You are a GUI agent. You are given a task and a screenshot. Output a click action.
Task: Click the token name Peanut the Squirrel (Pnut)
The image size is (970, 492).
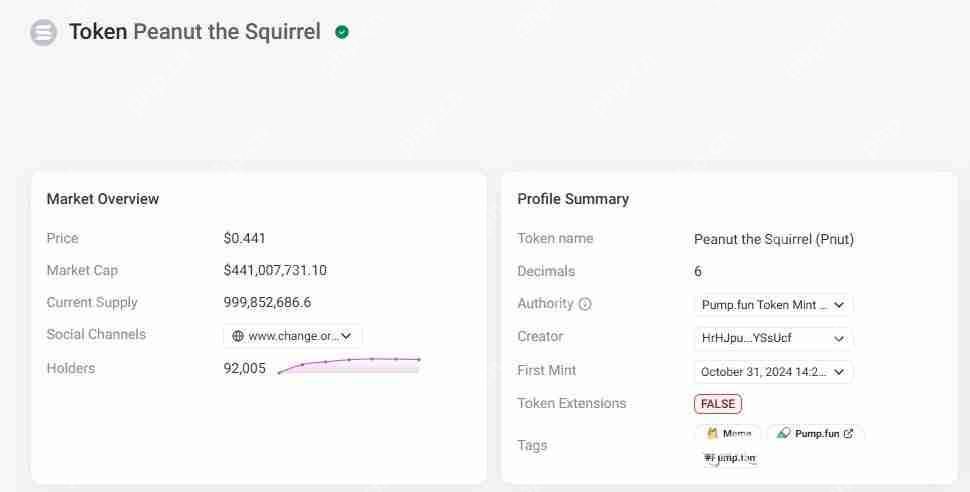click(x=774, y=239)
